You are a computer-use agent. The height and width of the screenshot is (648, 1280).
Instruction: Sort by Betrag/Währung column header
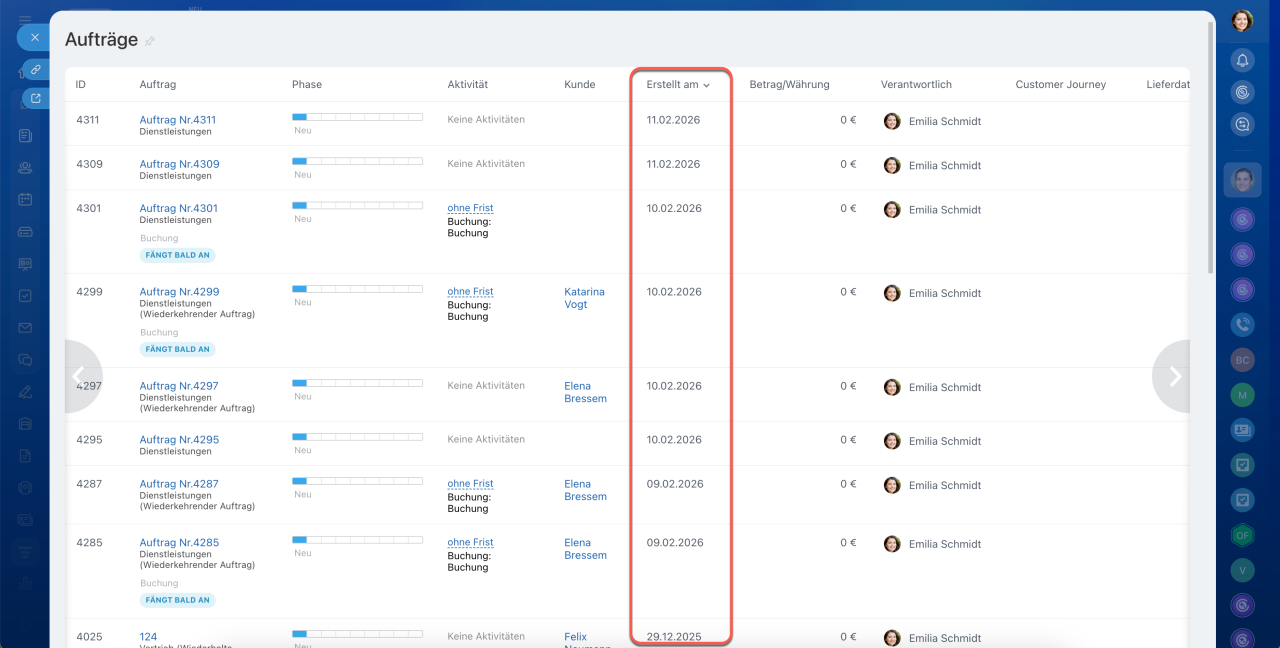(x=789, y=85)
